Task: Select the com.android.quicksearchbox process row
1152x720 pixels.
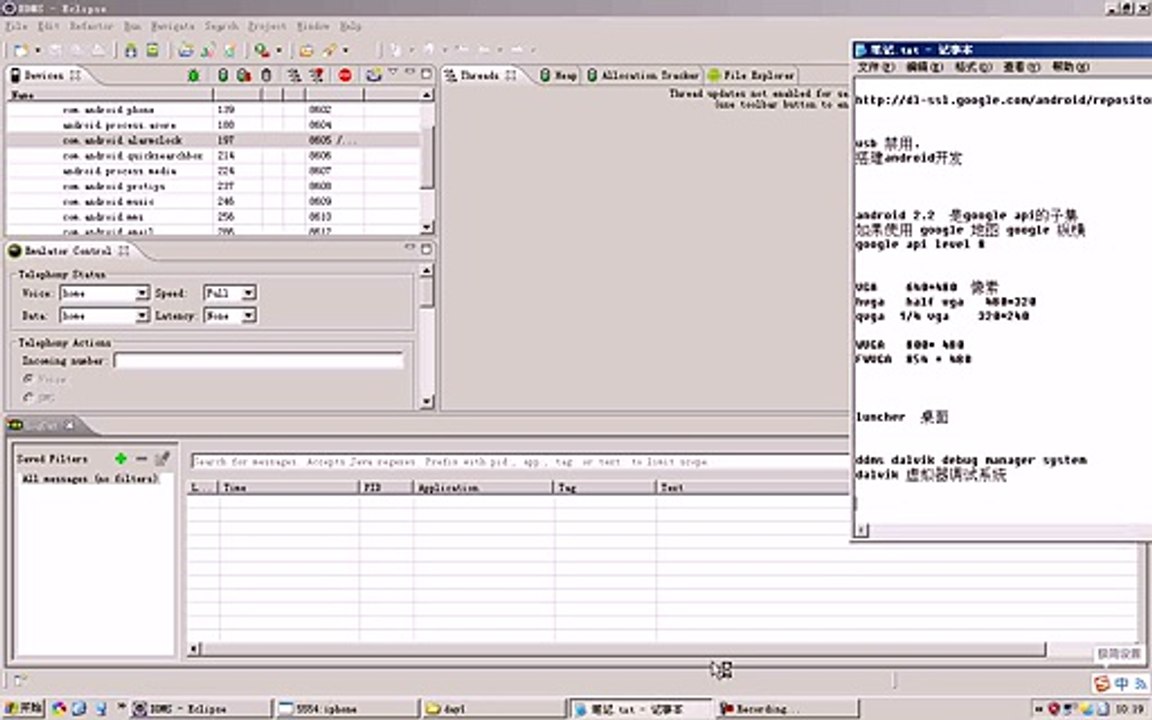Action: tap(213, 156)
